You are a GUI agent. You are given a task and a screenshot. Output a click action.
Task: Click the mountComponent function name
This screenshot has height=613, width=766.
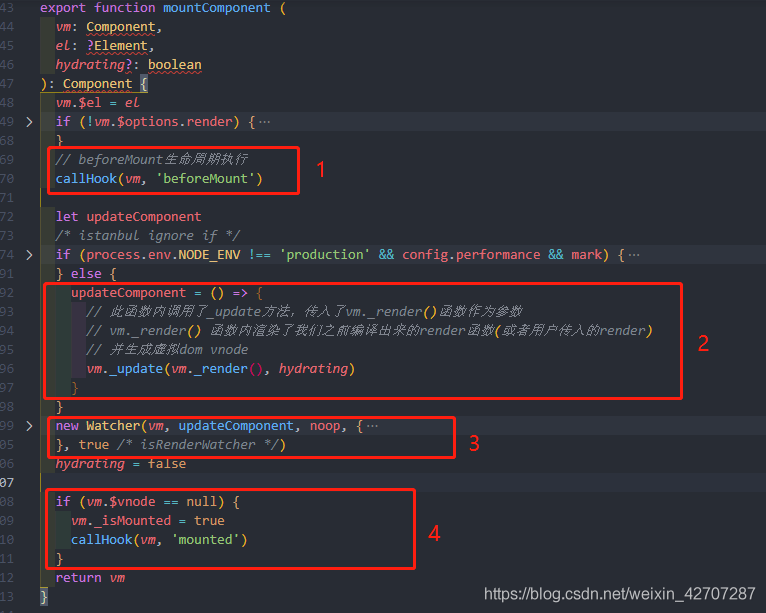216,8
